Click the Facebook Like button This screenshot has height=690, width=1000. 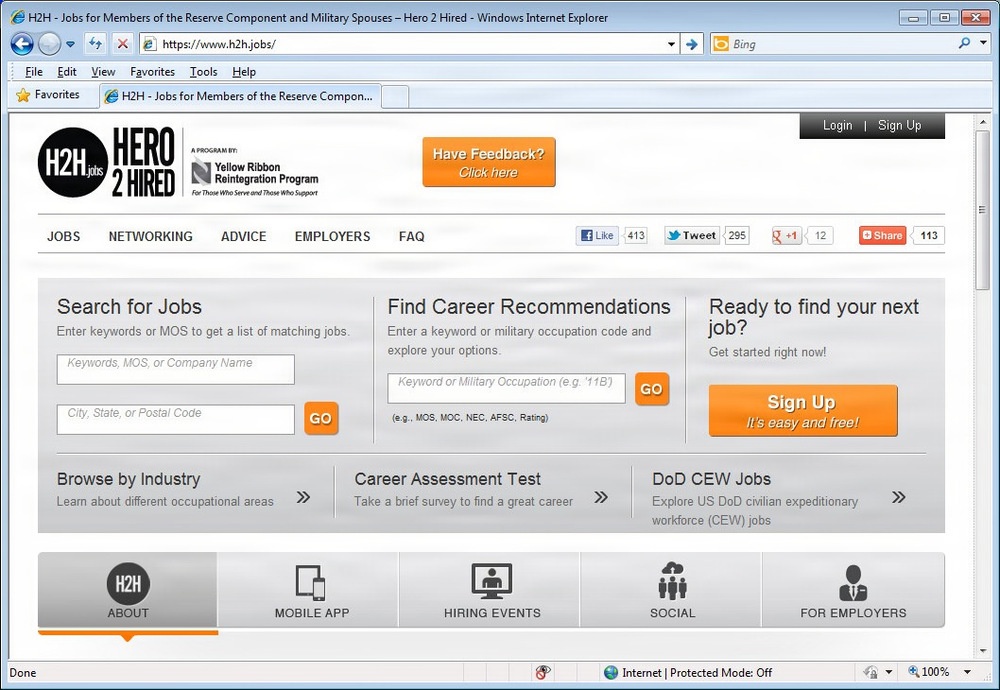click(597, 235)
